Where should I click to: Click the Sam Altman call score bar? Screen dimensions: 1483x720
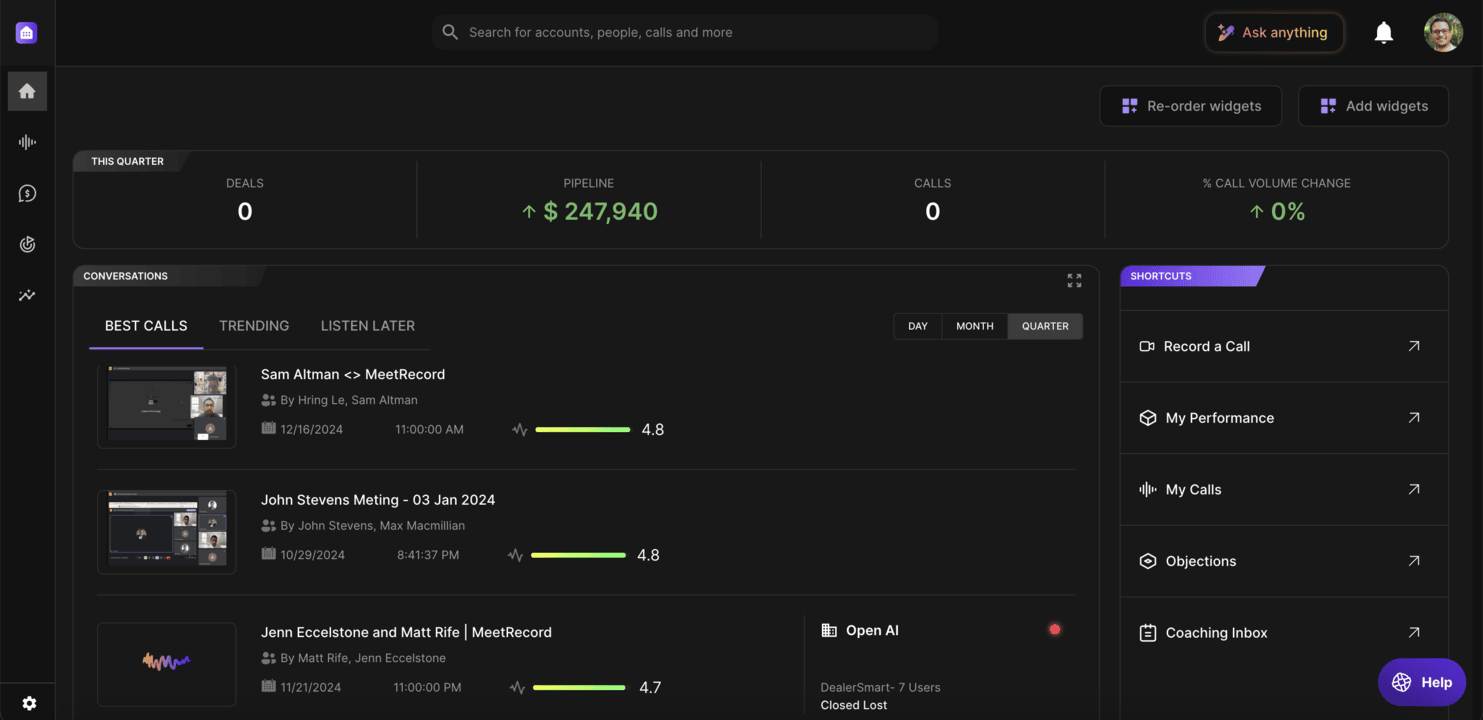click(582, 430)
